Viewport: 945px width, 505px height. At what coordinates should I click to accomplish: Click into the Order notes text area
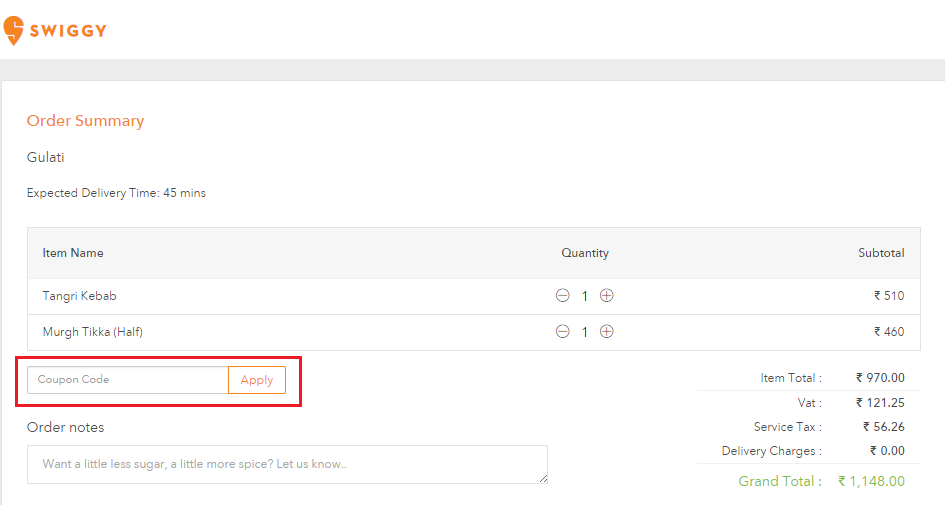tap(287, 464)
